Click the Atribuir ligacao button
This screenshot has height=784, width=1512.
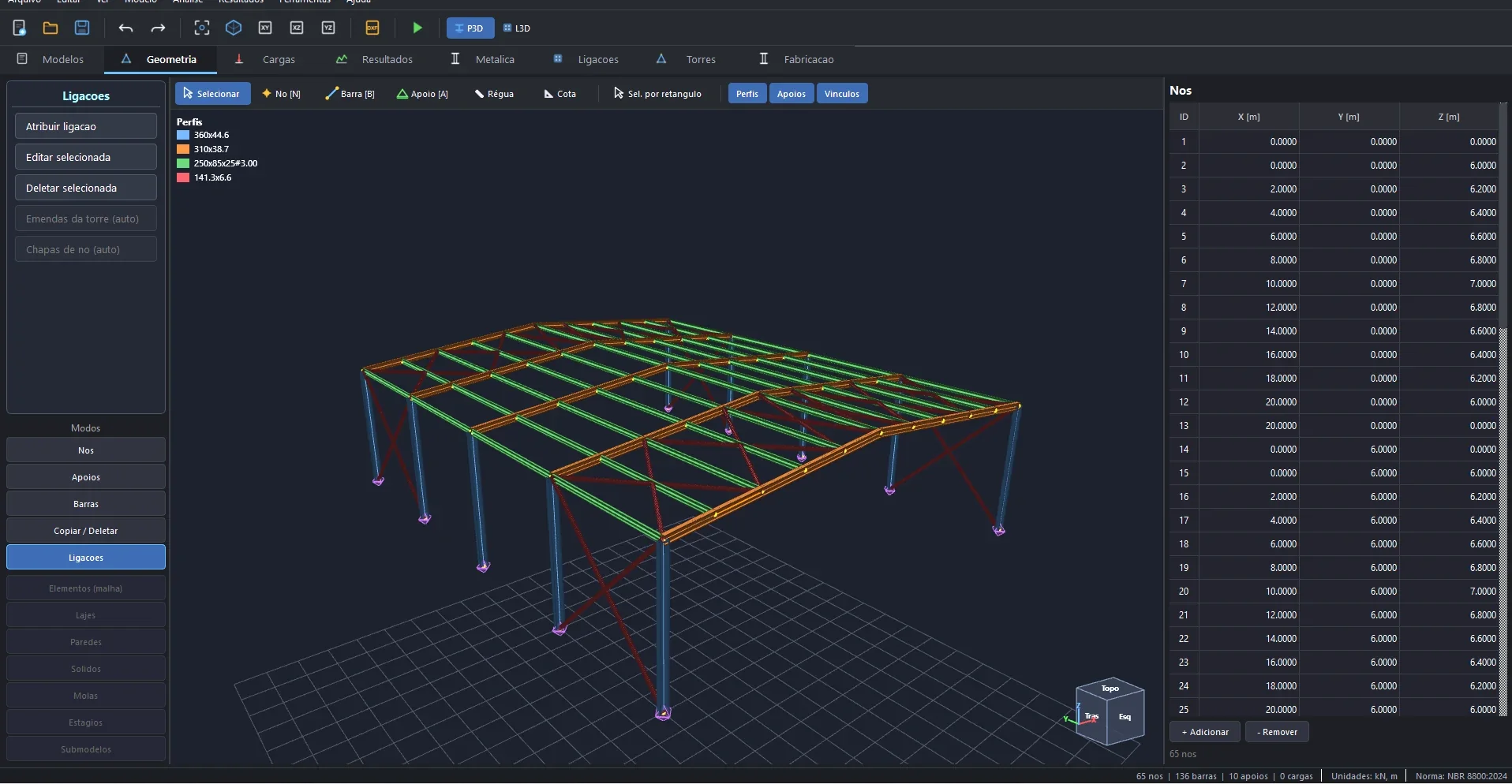tap(86, 126)
